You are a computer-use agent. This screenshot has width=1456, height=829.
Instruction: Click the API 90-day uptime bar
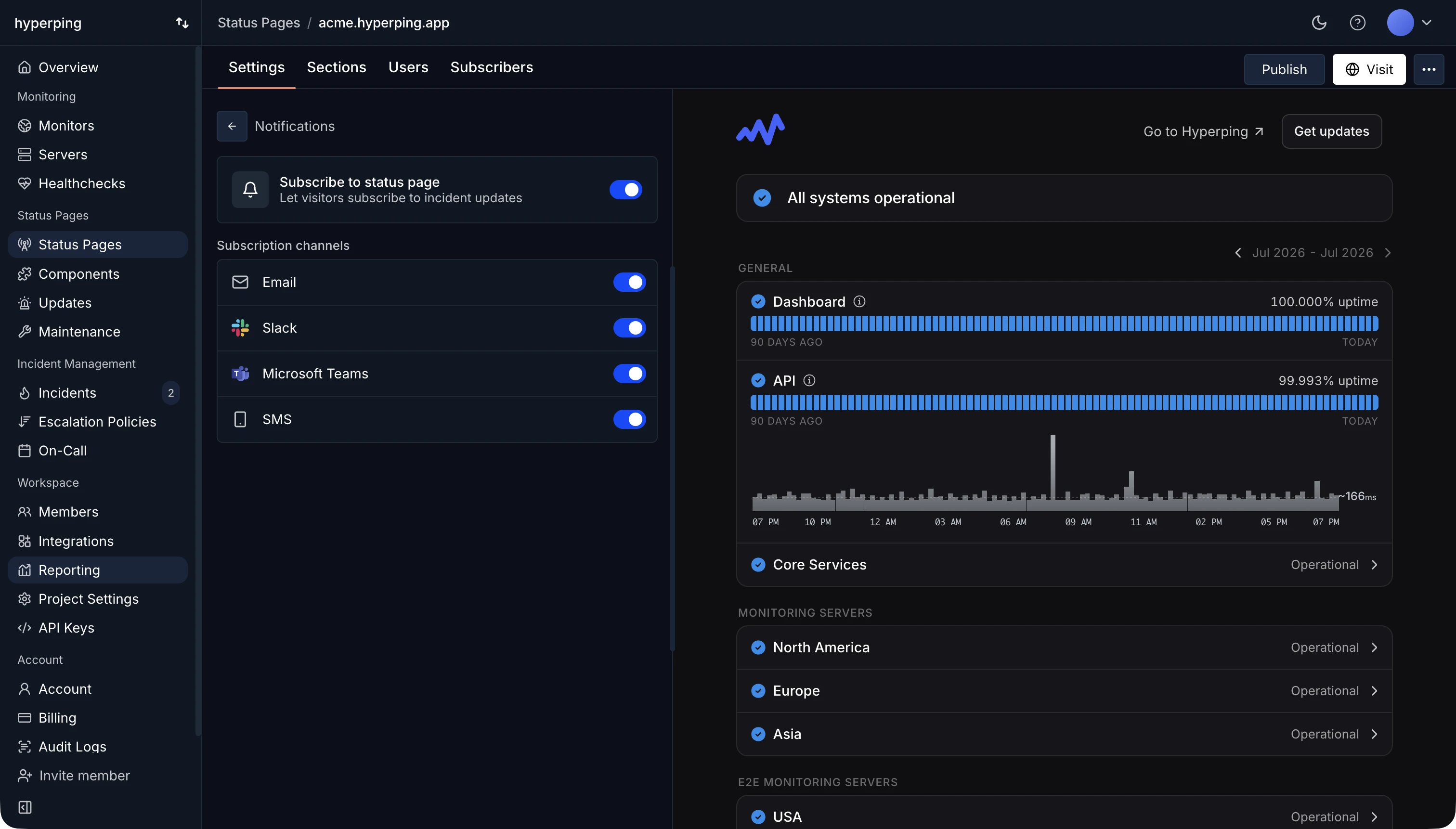[x=1064, y=402]
